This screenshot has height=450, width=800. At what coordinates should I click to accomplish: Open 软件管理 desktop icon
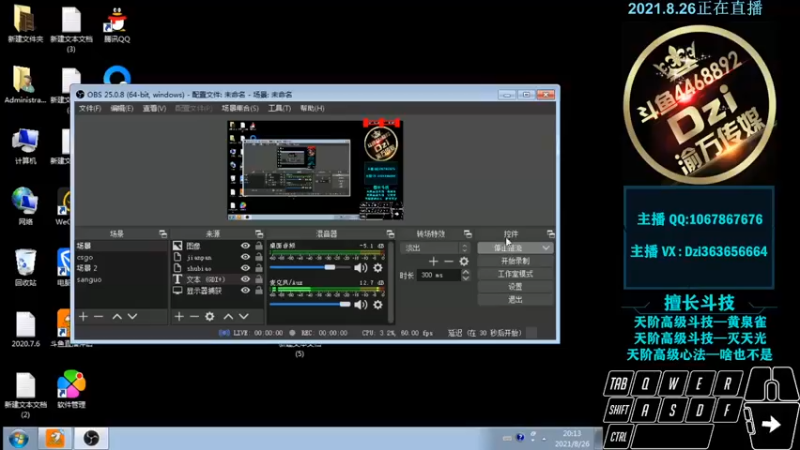tap(71, 389)
